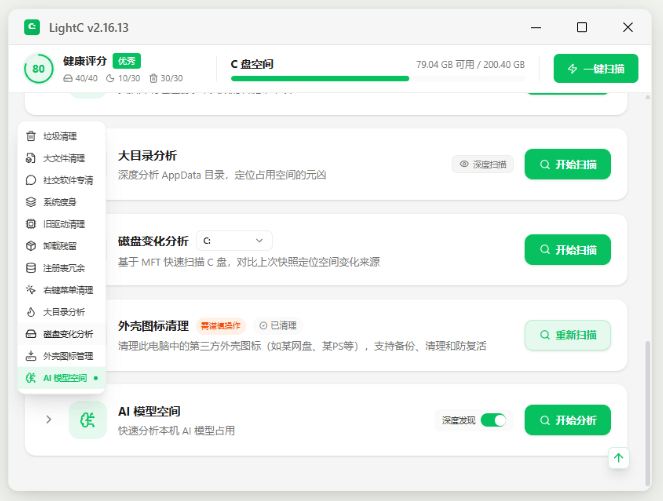The image size is (663, 501).
Task: Open the C: drive dropdown
Action: click(x=234, y=241)
